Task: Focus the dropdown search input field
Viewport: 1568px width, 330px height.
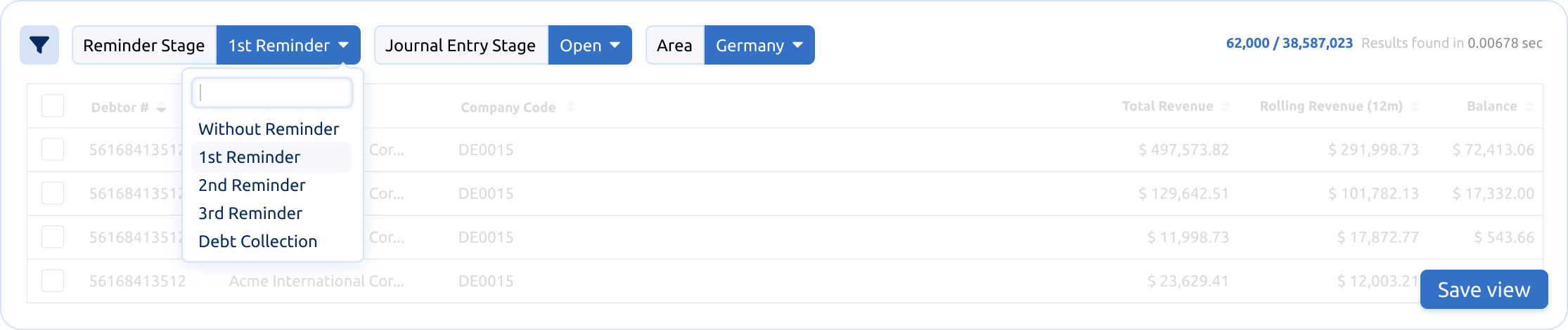Action: tap(272, 93)
